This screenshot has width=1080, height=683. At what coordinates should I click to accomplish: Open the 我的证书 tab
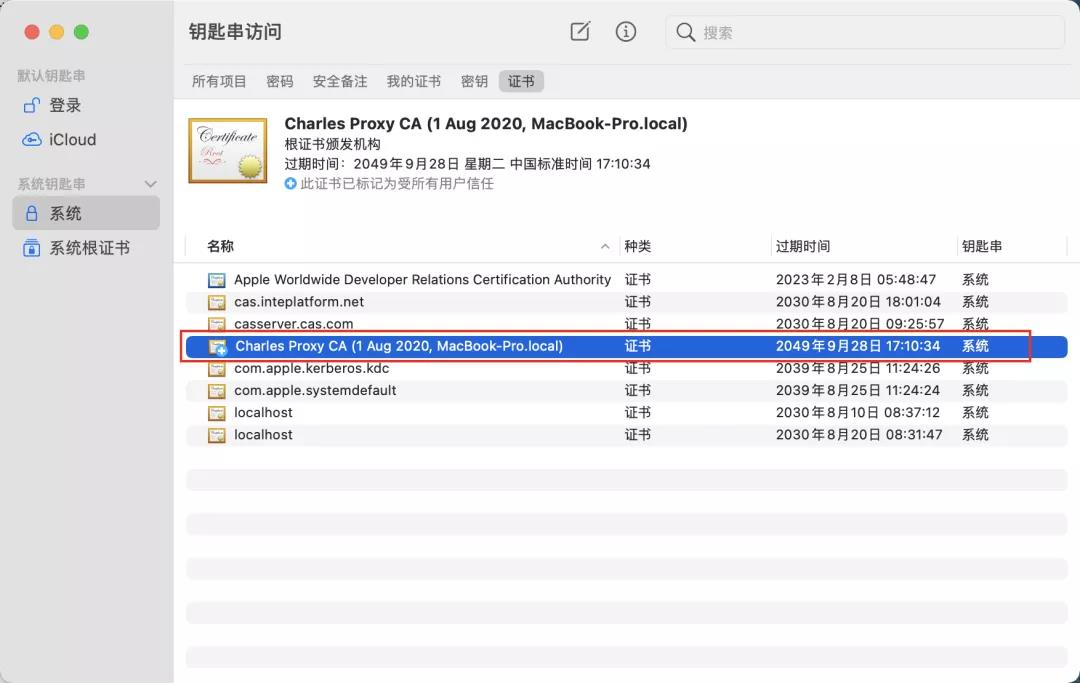click(x=413, y=81)
